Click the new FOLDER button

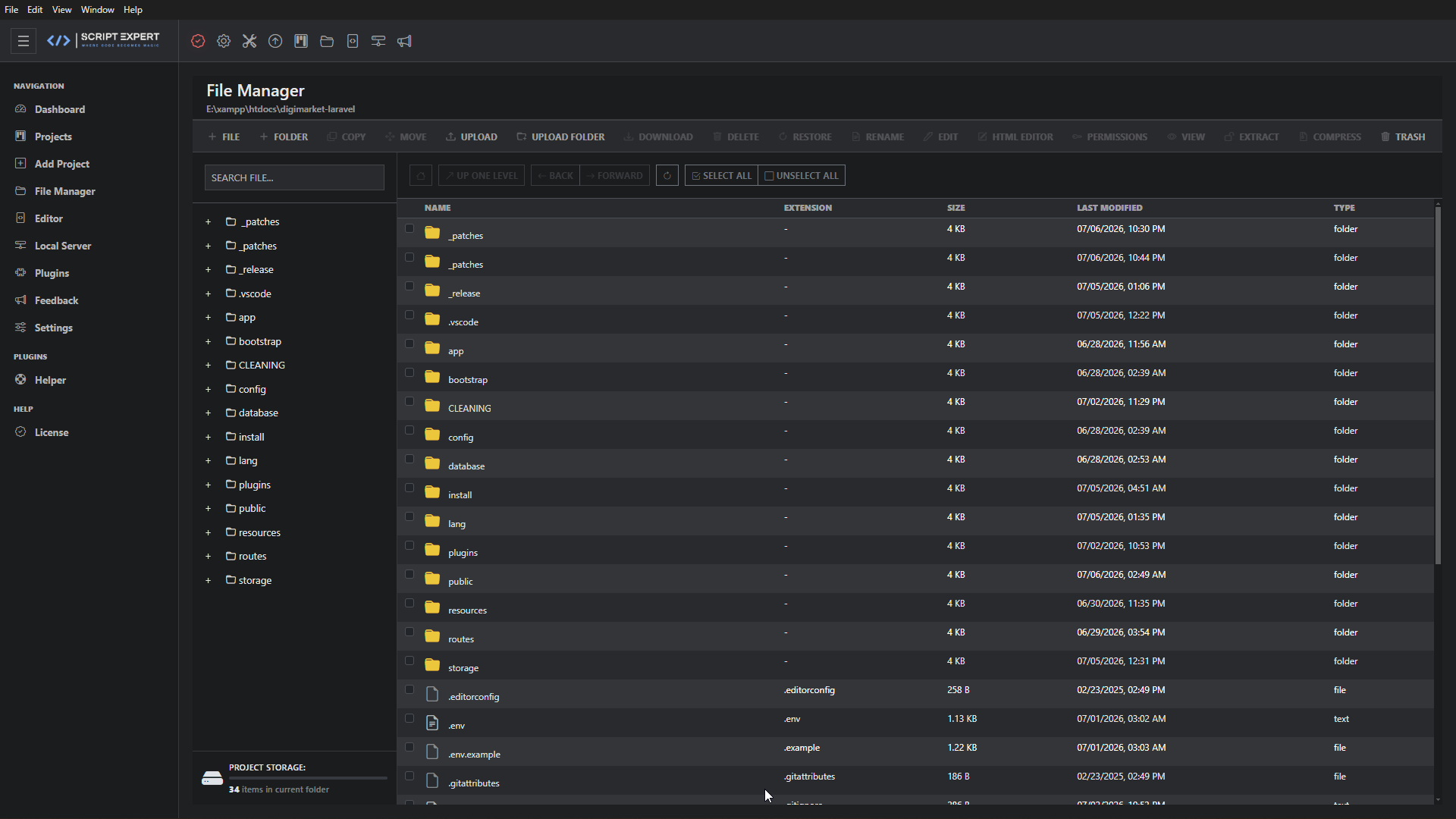tap(284, 136)
